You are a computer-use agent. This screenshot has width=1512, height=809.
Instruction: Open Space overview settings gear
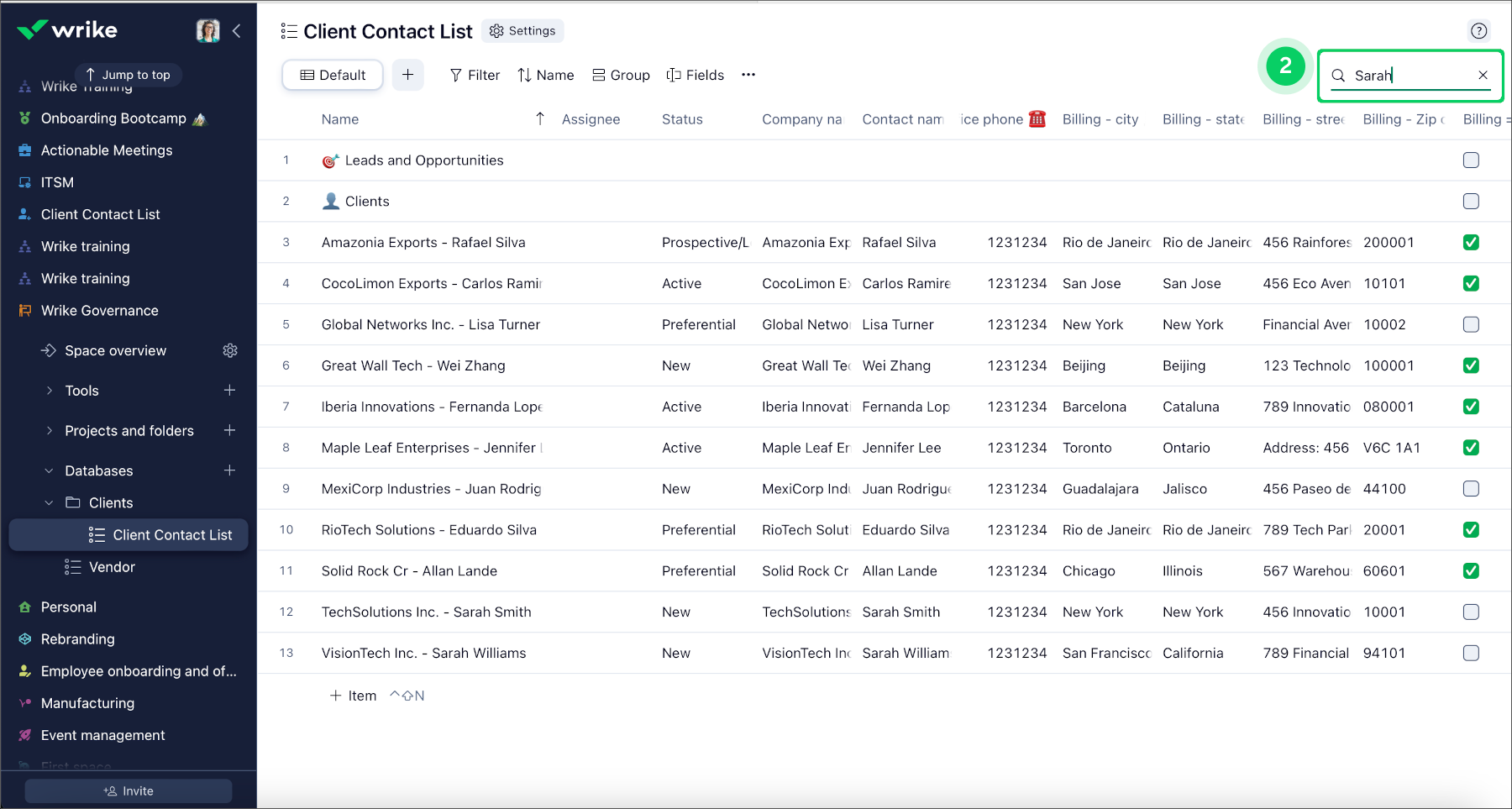click(230, 350)
